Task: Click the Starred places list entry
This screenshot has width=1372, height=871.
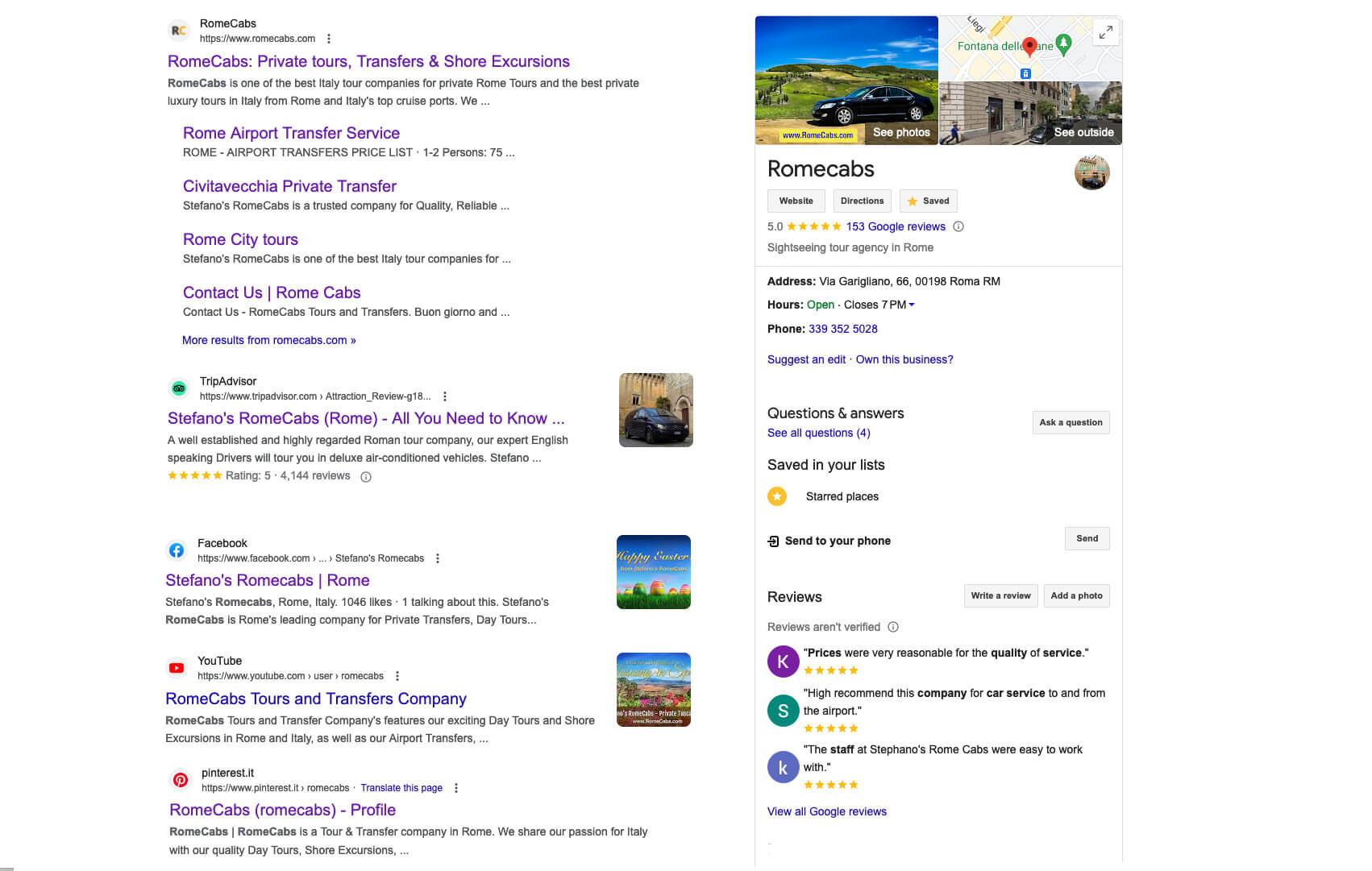Action: pos(842,496)
